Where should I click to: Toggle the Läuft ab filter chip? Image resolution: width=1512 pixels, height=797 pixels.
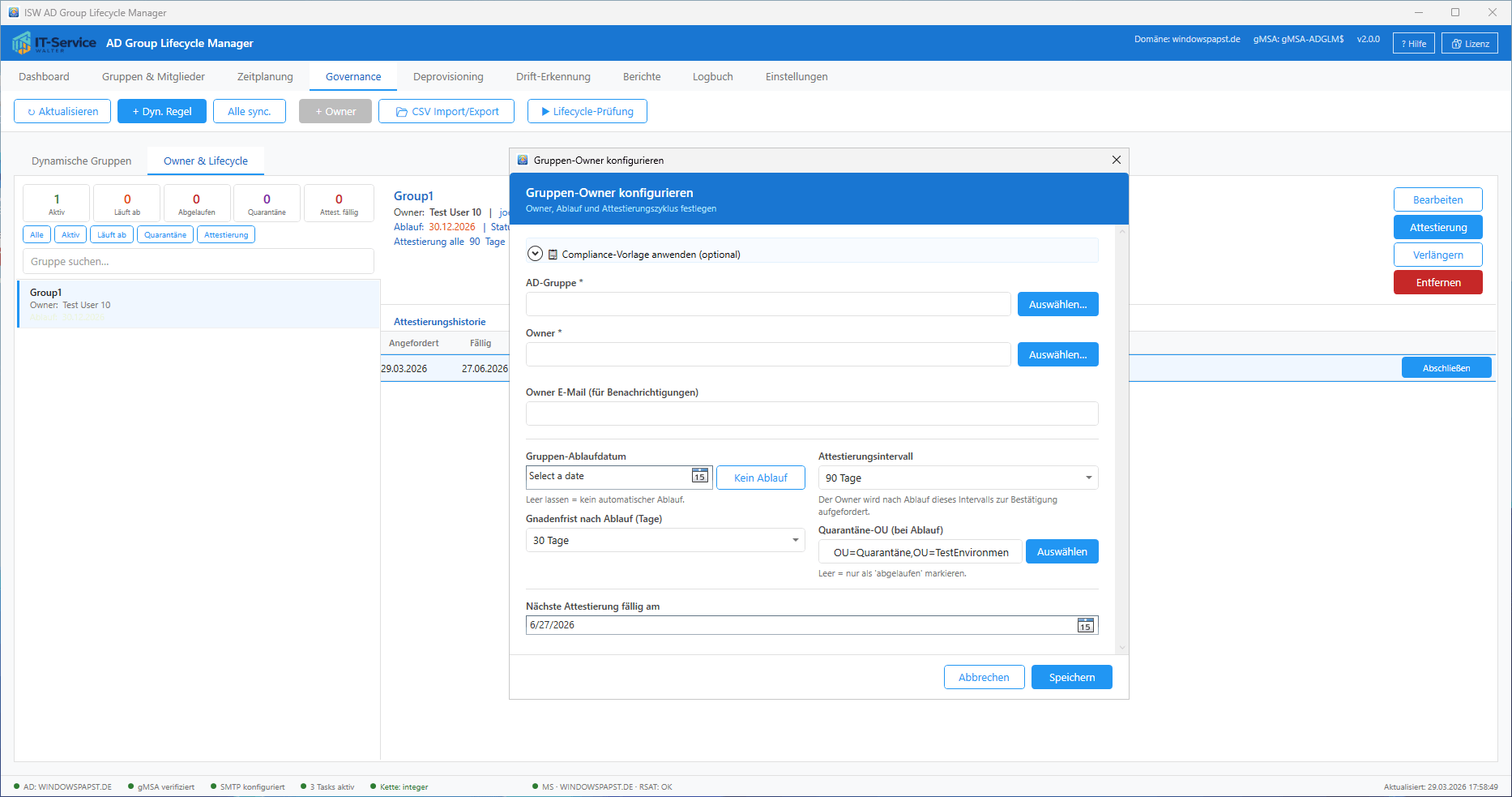click(112, 235)
